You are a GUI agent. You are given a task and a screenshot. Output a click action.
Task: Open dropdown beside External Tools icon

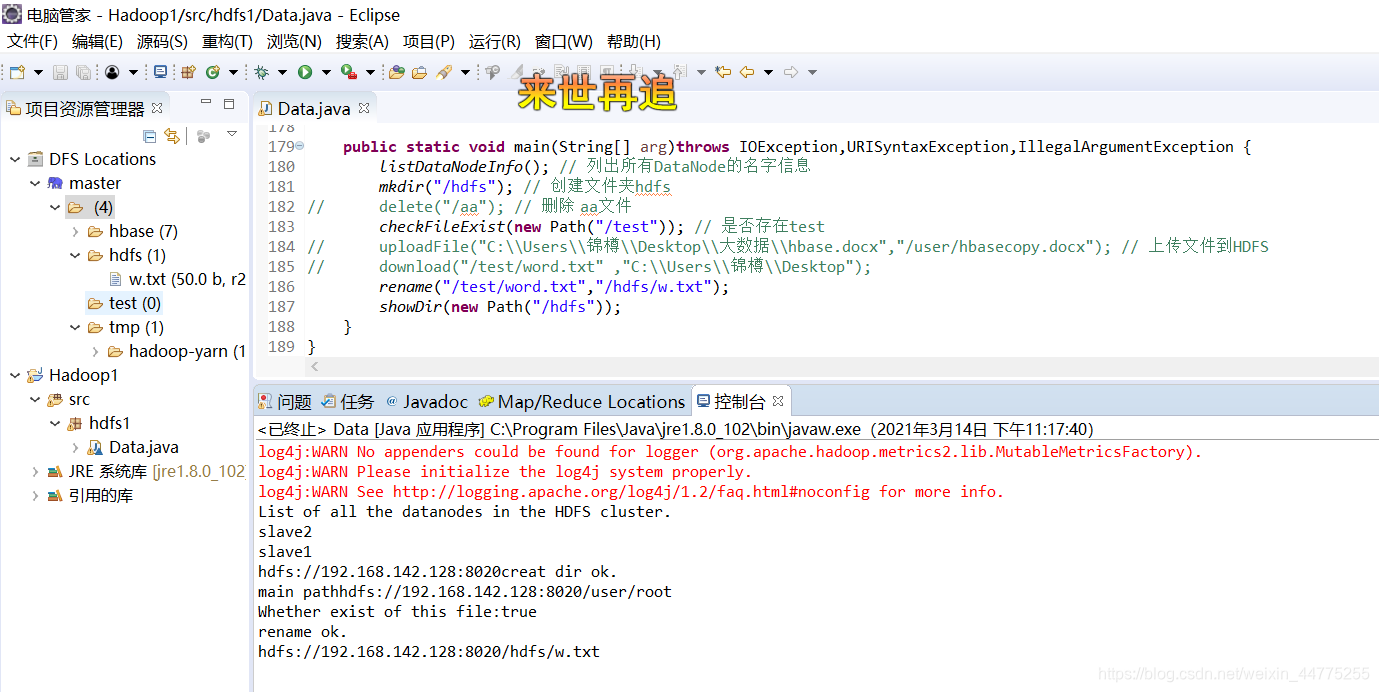[370, 72]
